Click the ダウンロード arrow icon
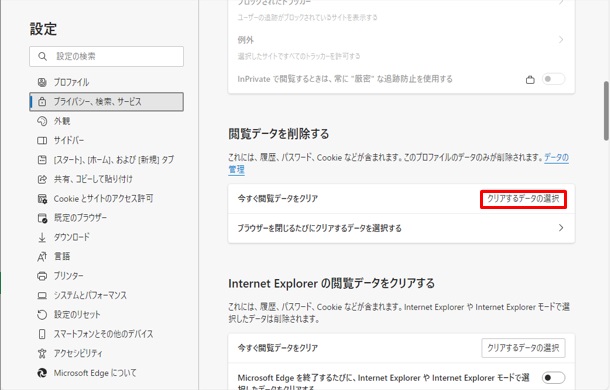 coord(42,237)
